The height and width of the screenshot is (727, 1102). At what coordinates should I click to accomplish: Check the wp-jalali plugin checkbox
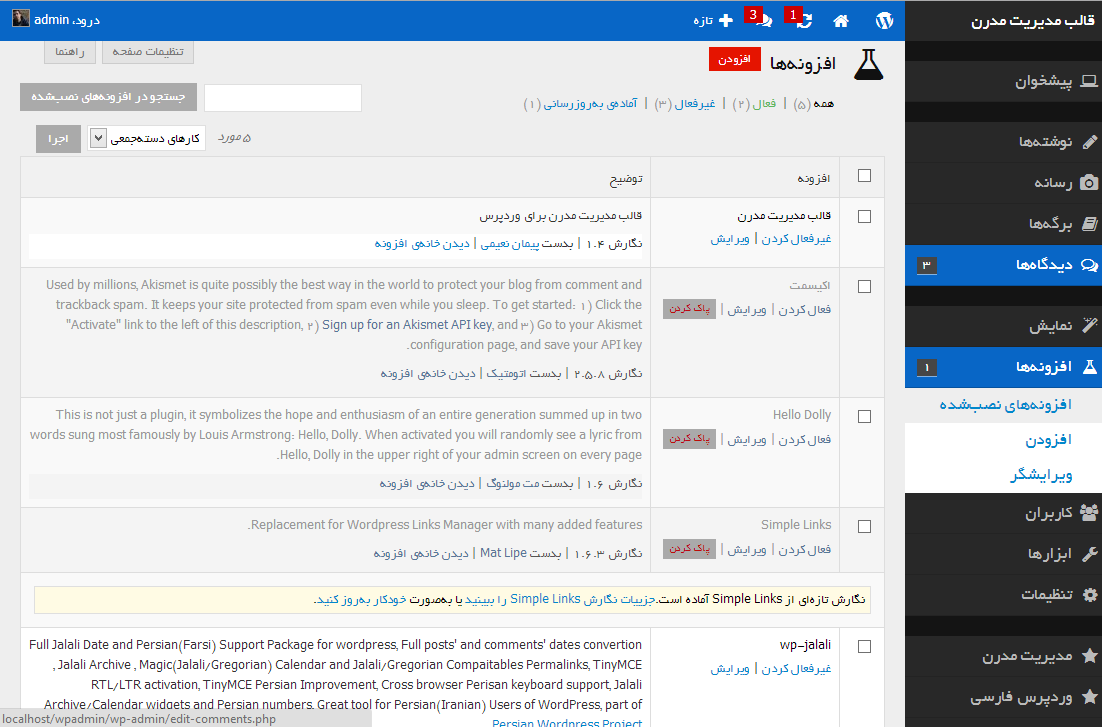click(864, 646)
